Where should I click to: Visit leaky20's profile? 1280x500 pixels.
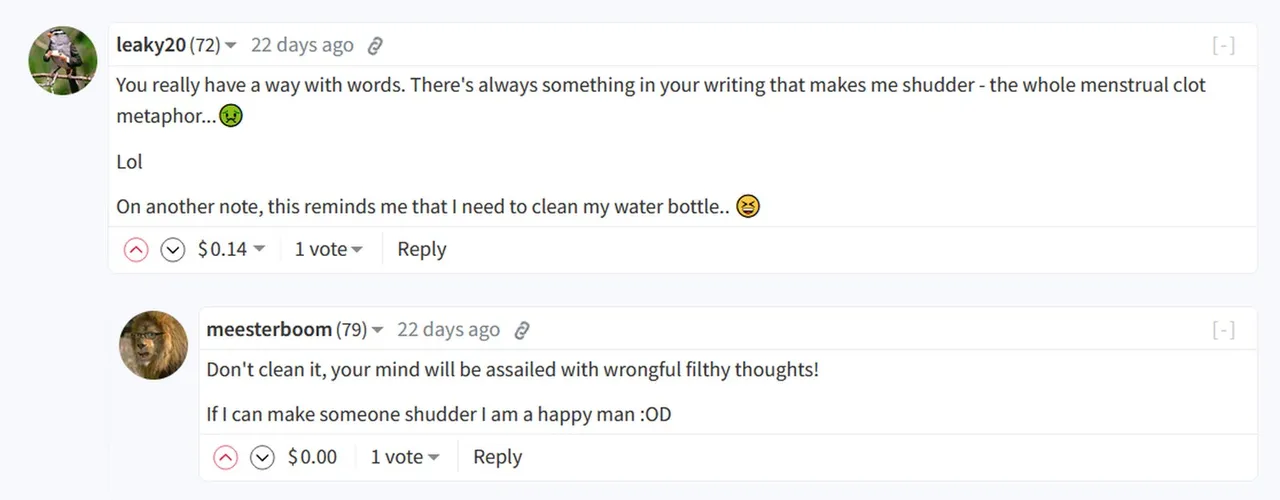[151, 46]
